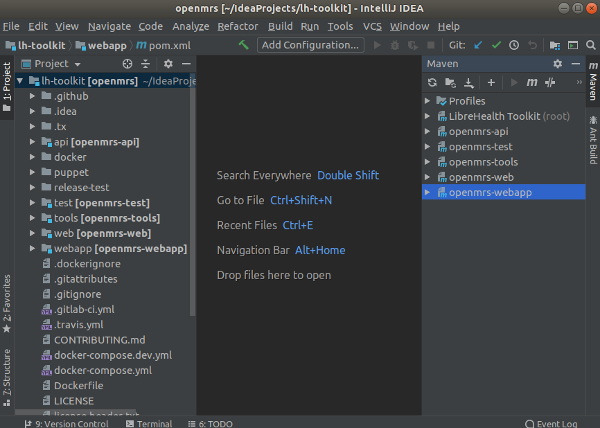Open the 6: TODO tool window
The width and height of the screenshot is (600, 428).
[210, 423]
